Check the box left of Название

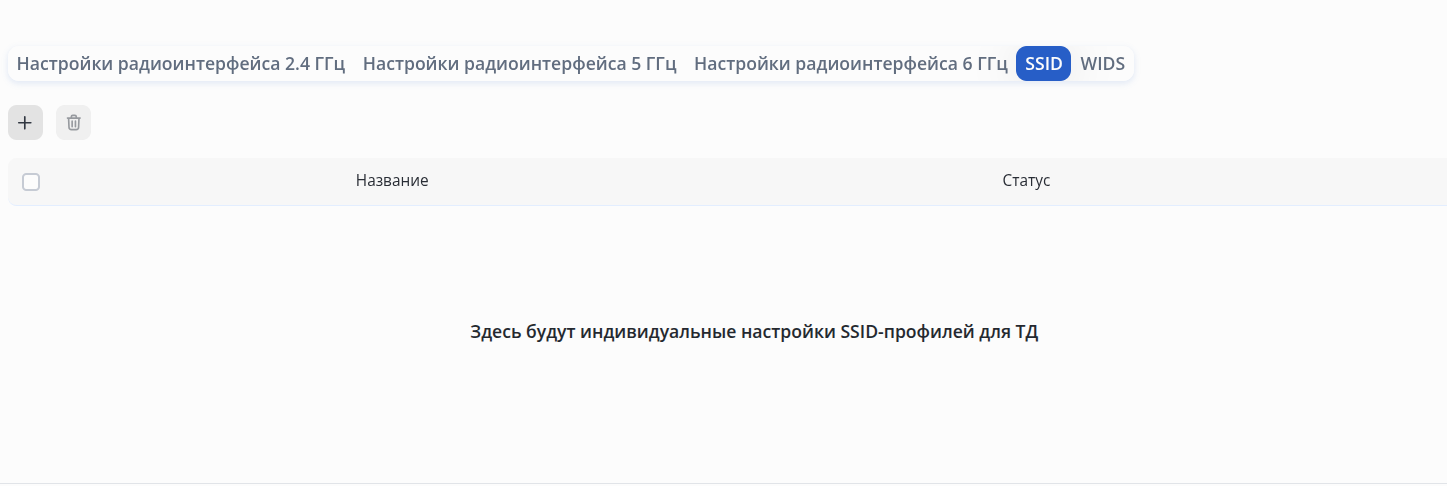click(x=31, y=181)
